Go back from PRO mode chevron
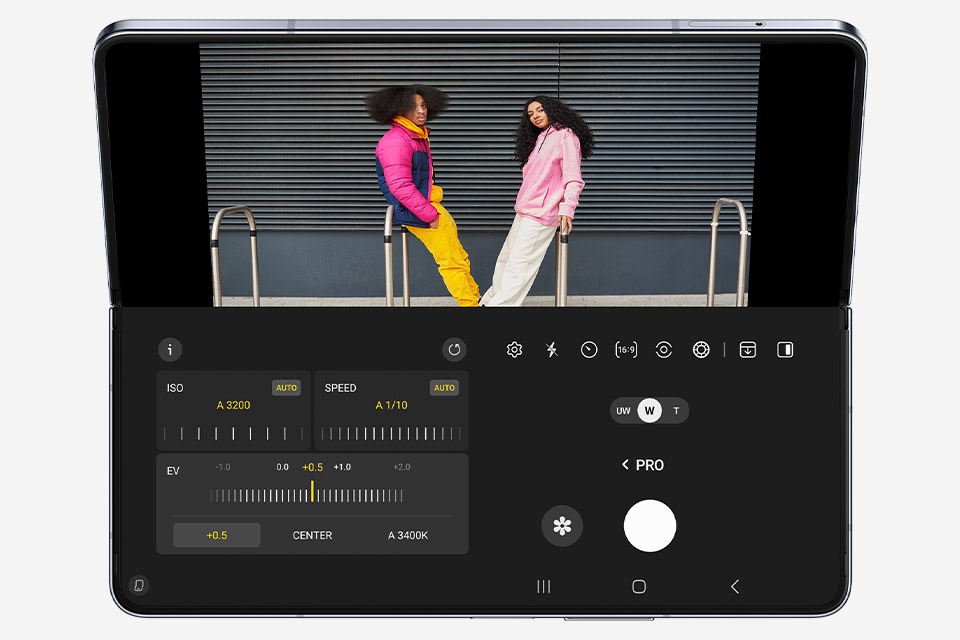 [x=625, y=465]
